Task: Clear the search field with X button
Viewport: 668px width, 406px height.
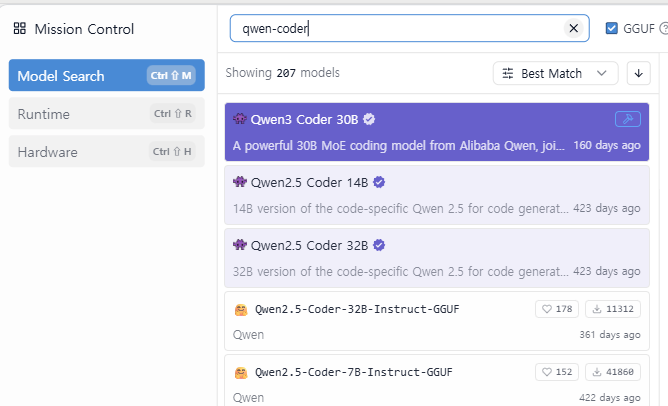Action: pos(573,29)
